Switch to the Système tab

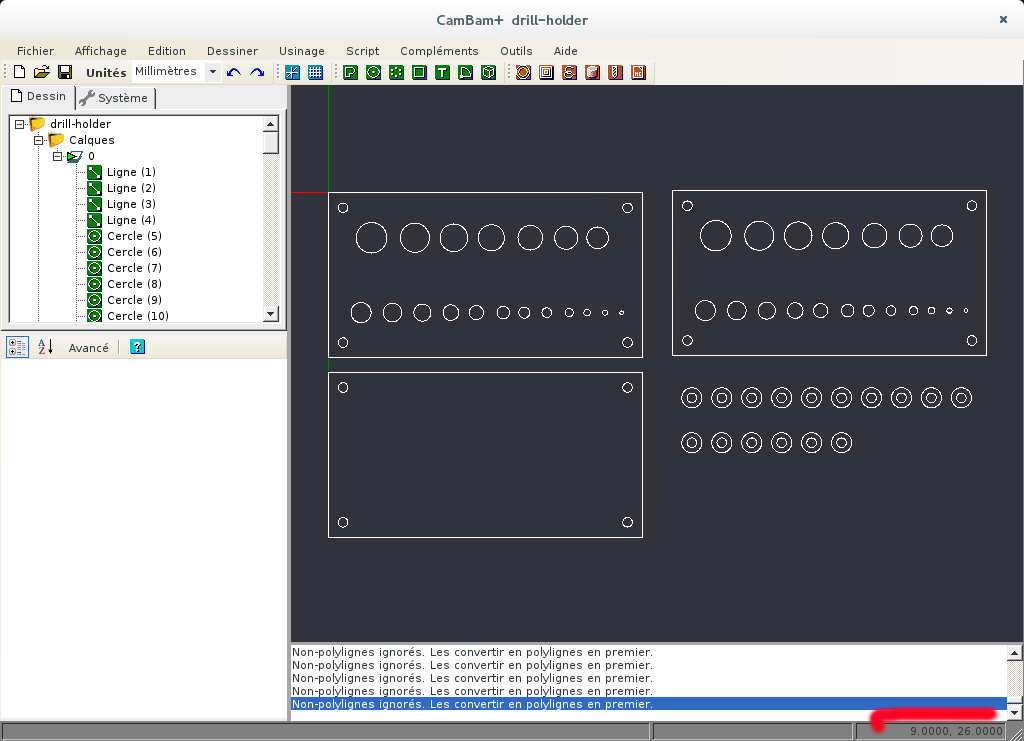[114, 98]
